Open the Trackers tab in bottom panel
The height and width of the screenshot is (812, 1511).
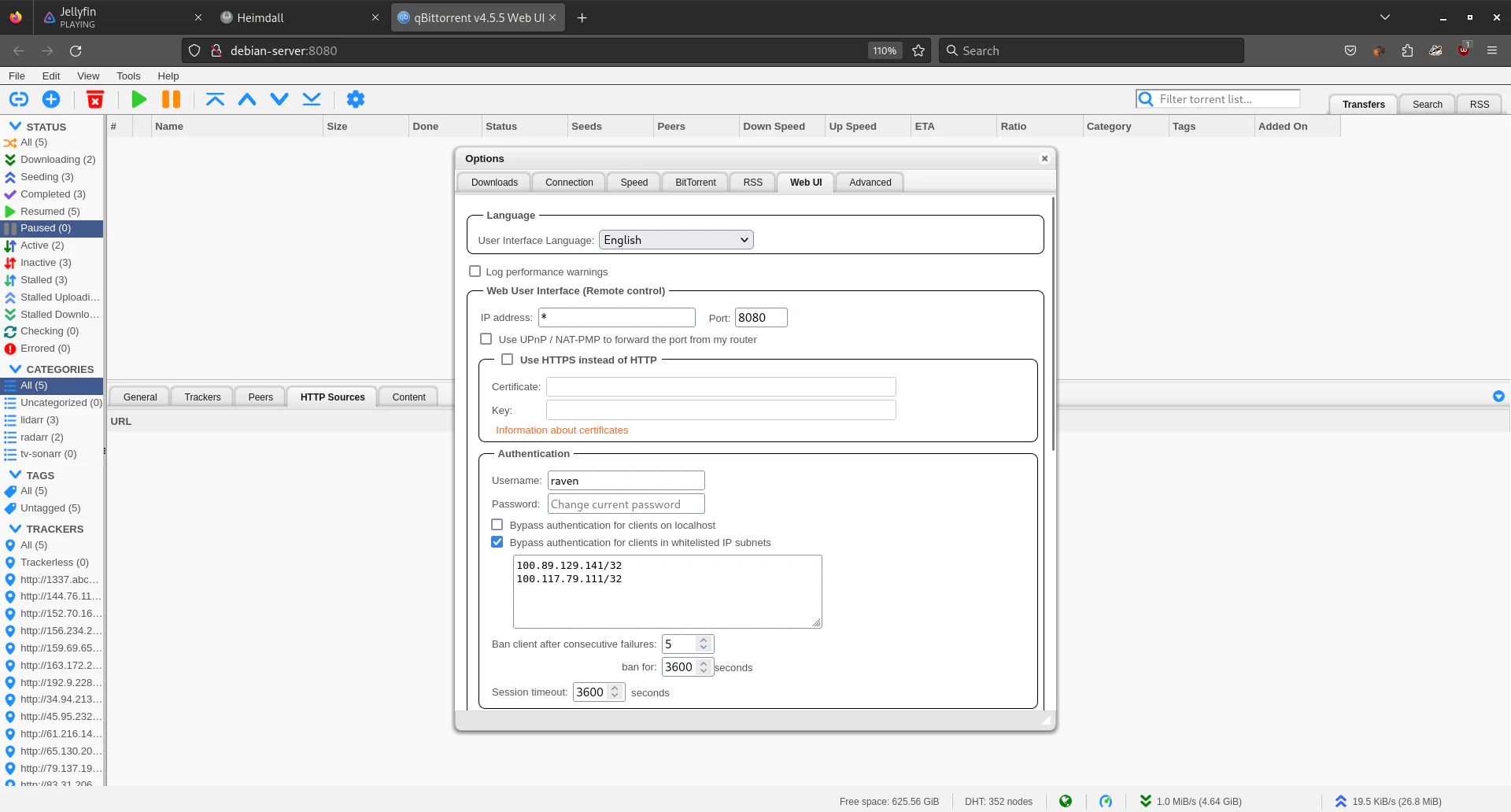(x=202, y=397)
